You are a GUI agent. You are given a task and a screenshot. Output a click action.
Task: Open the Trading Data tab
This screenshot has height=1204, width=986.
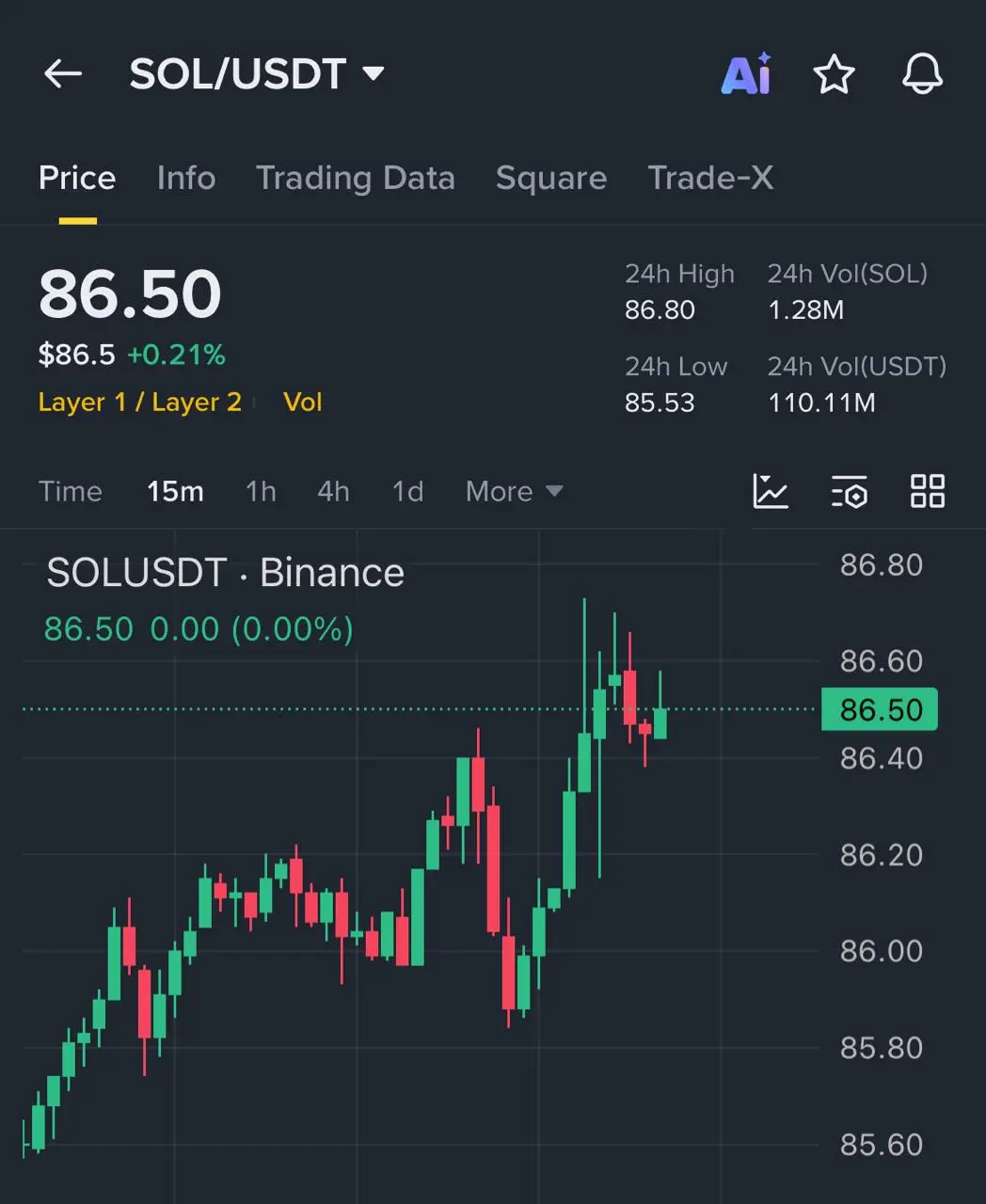pos(356,178)
